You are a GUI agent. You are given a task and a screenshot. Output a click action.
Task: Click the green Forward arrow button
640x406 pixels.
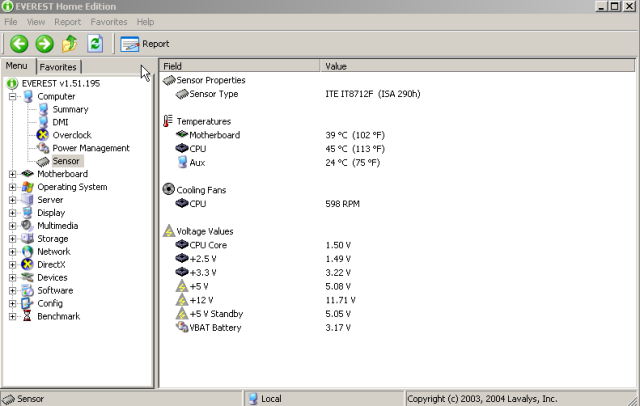click(44, 44)
